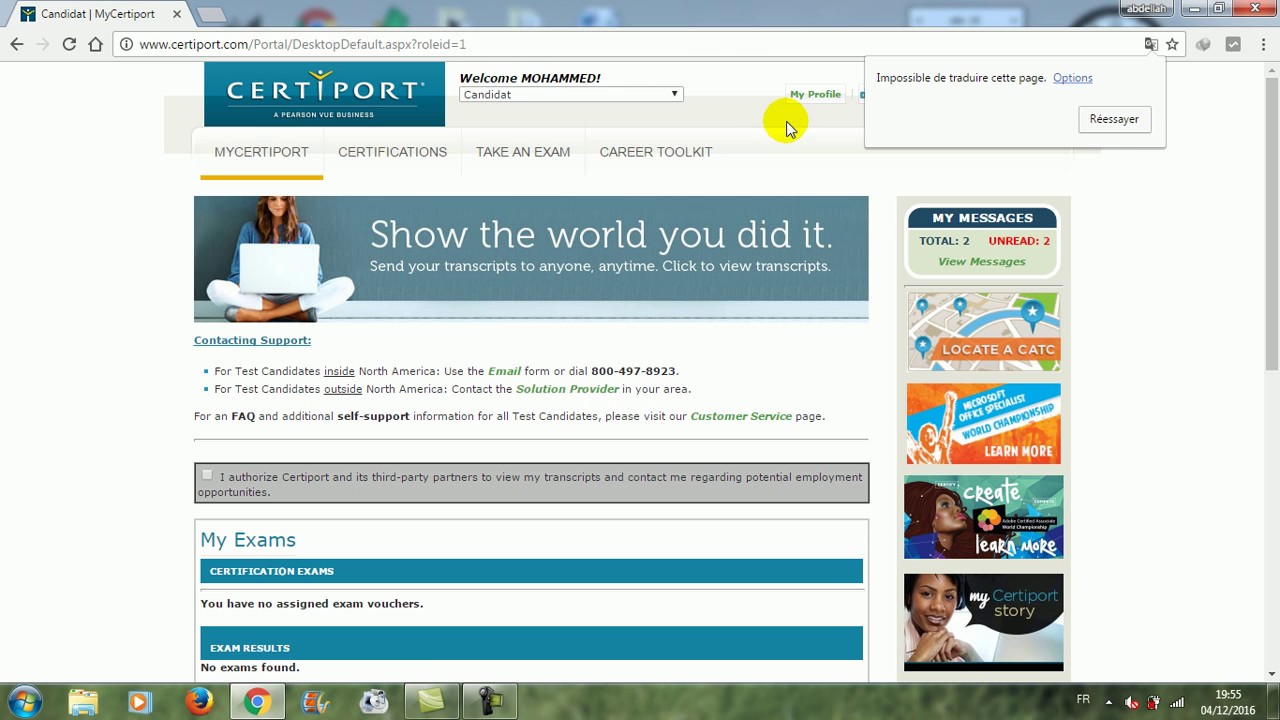Open the browser home page icon
1280x720 pixels.
point(95,44)
